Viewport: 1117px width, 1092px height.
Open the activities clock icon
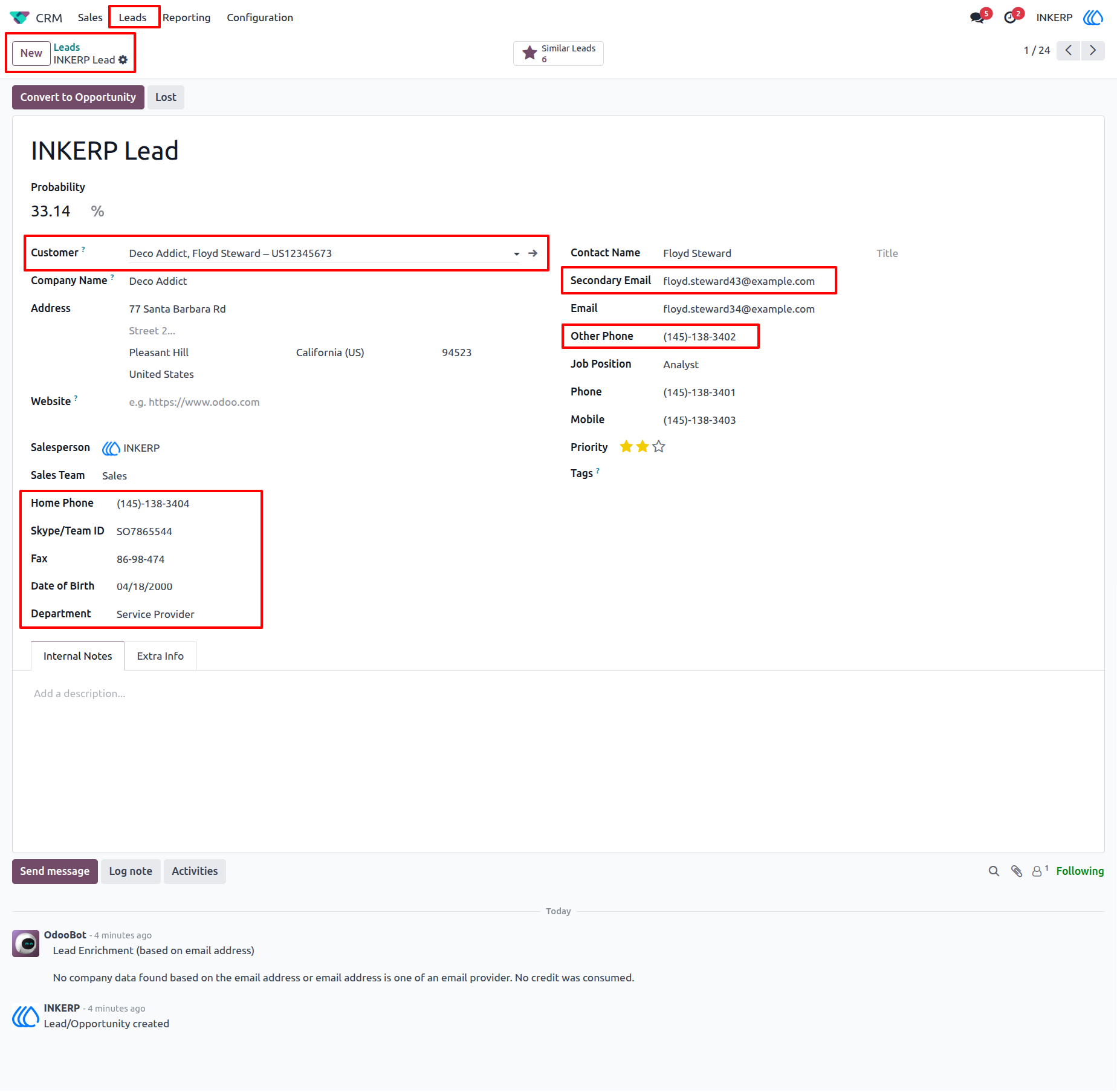1010,18
